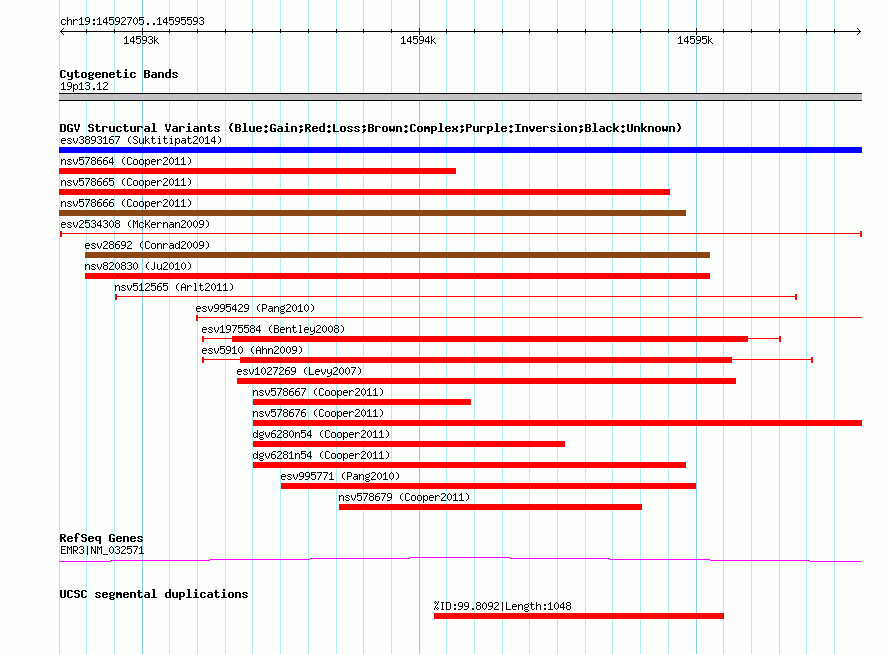Click the UCSC segmental duplications track title
Image resolution: width=890 pixels, height=654 pixels.
[x=154, y=594]
